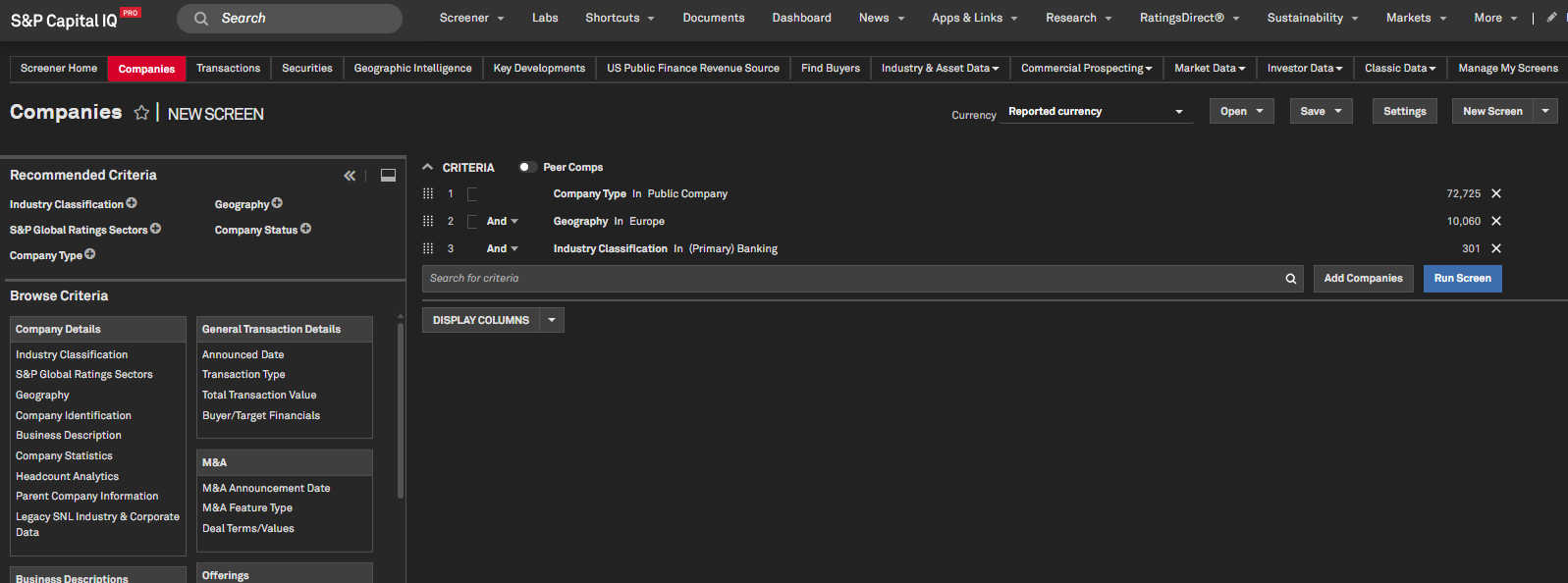Open the Reported currency dropdown

(1096, 112)
